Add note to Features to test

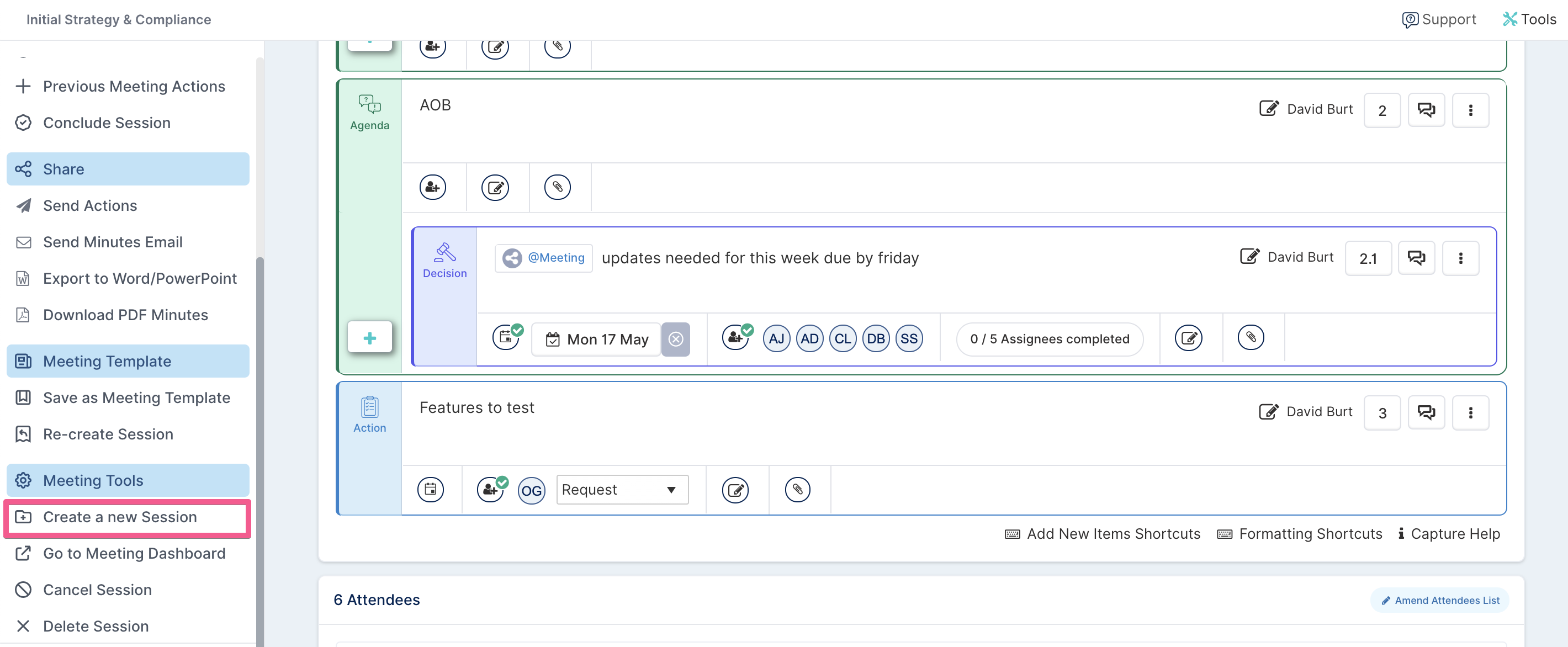click(x=735, y=490)
